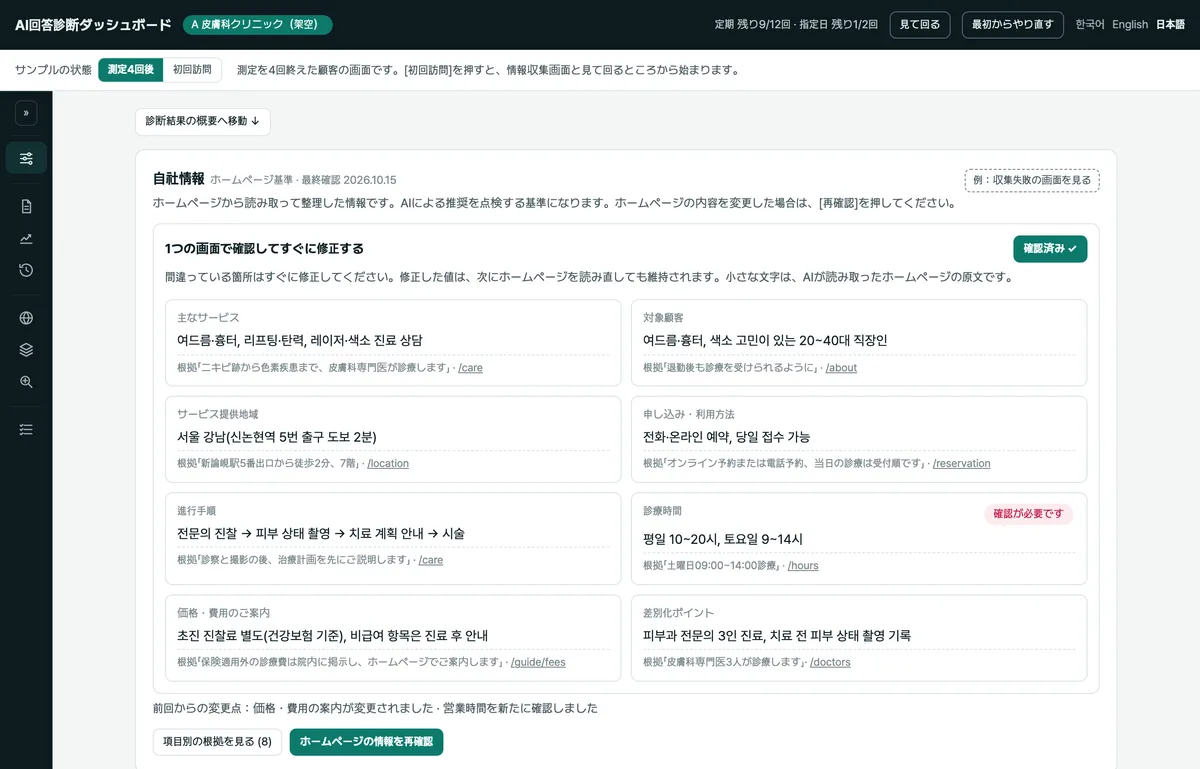Click the 自社情報 heading

[x=178, y=179]
